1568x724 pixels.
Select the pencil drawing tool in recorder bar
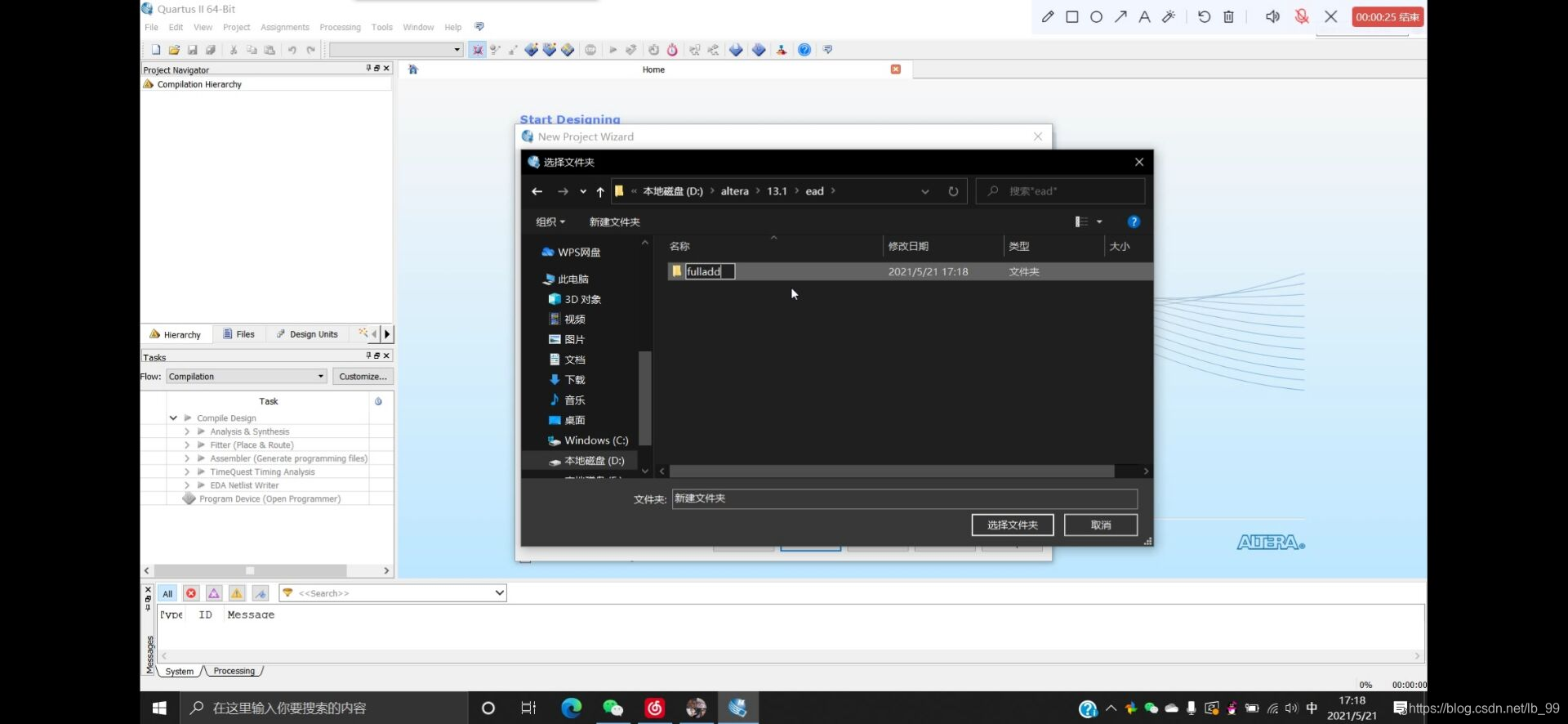tap(1048, 16)
